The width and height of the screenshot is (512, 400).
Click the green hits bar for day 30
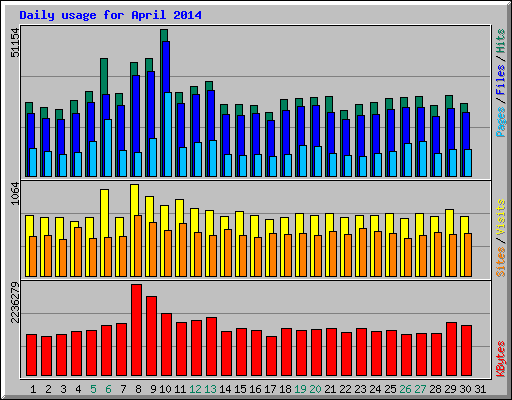click(464, 108)
